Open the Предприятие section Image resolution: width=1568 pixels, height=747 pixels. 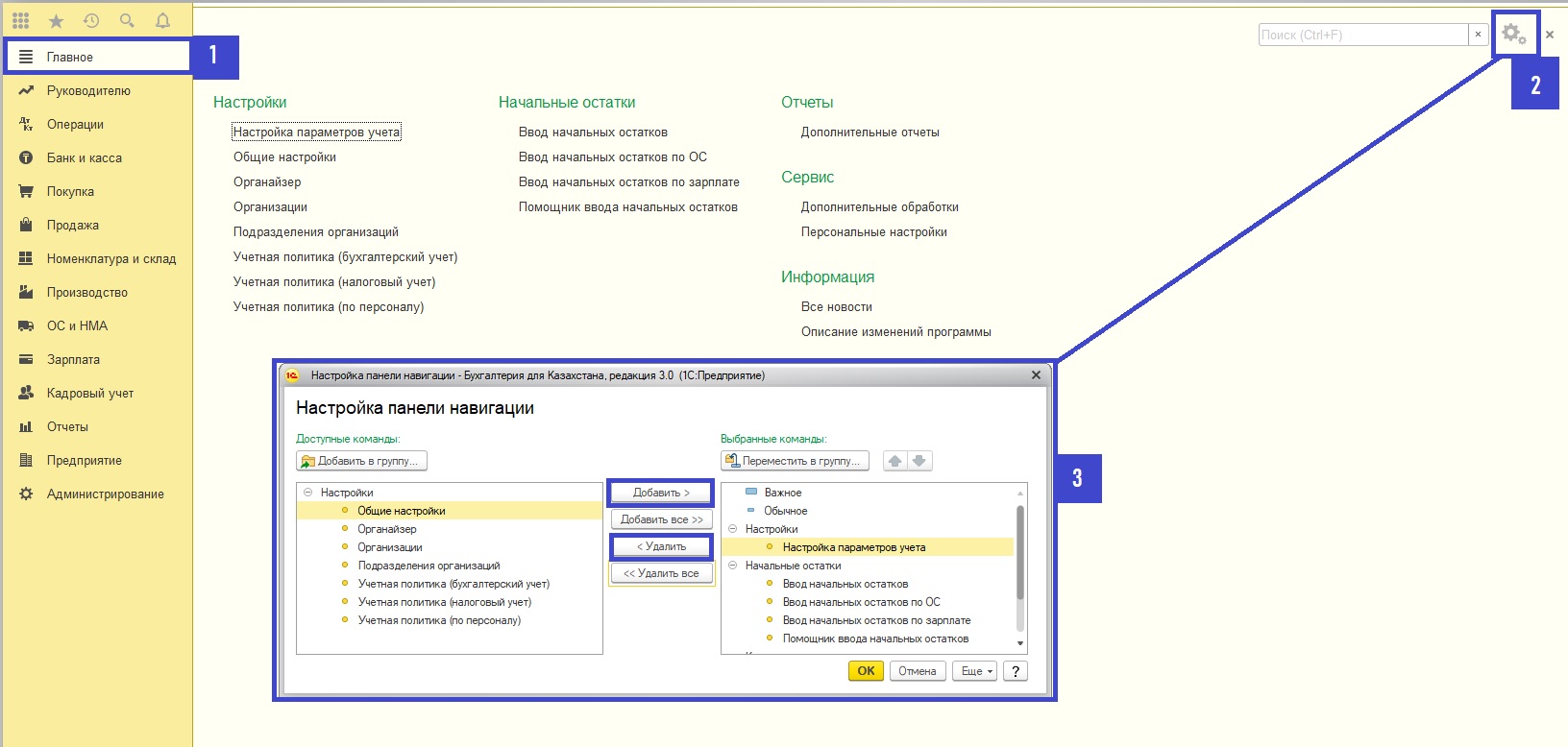97,460
